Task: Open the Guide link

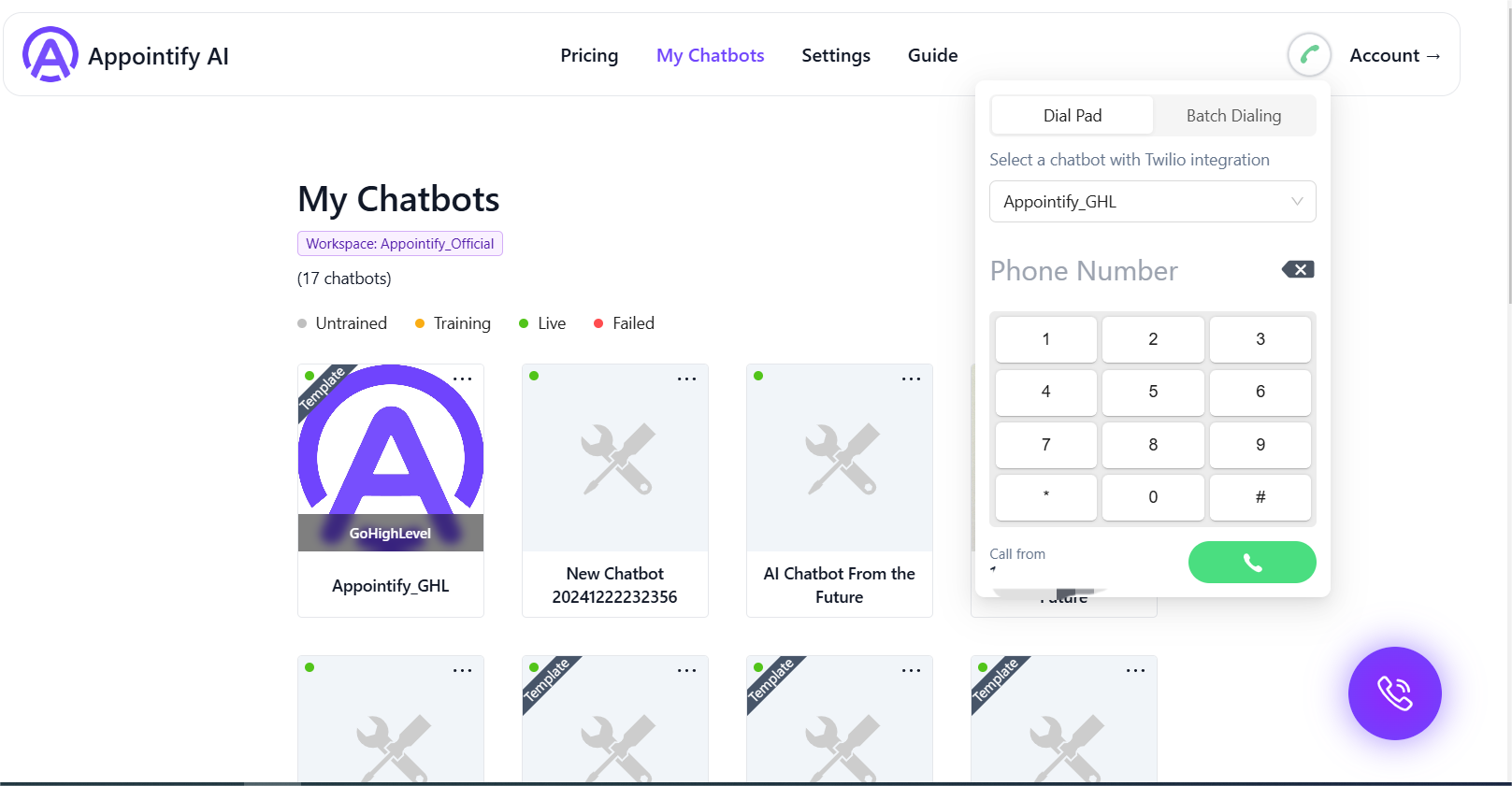Action: pos(932,55)
